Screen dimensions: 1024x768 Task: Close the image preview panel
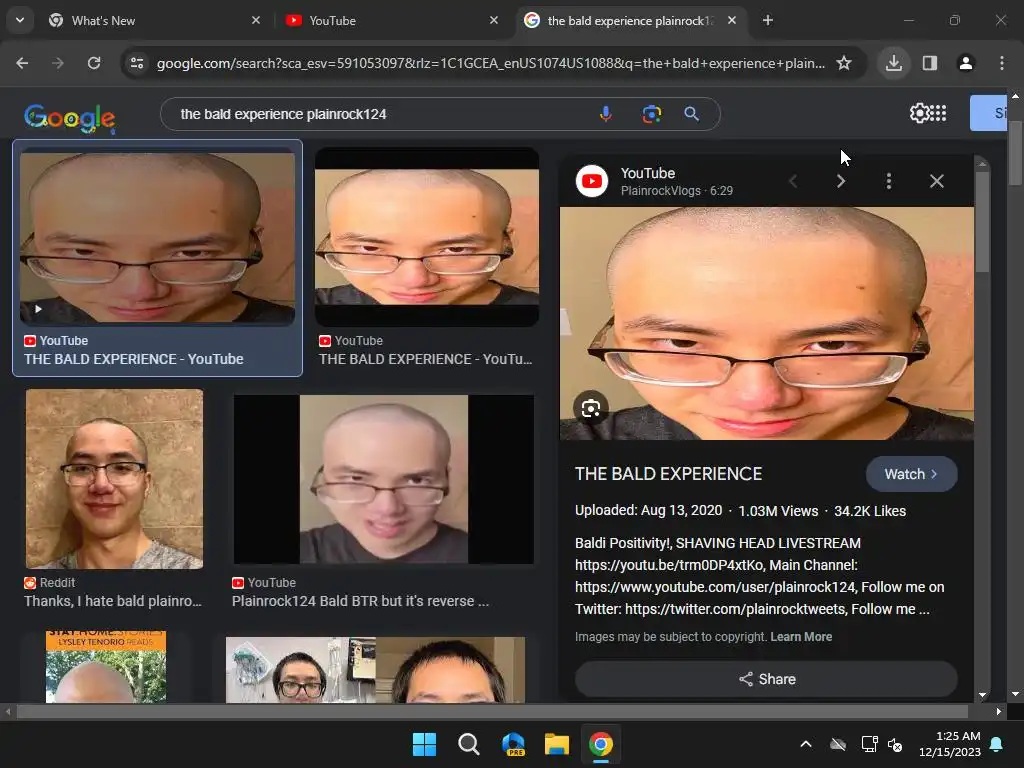[x=936, y=181]
